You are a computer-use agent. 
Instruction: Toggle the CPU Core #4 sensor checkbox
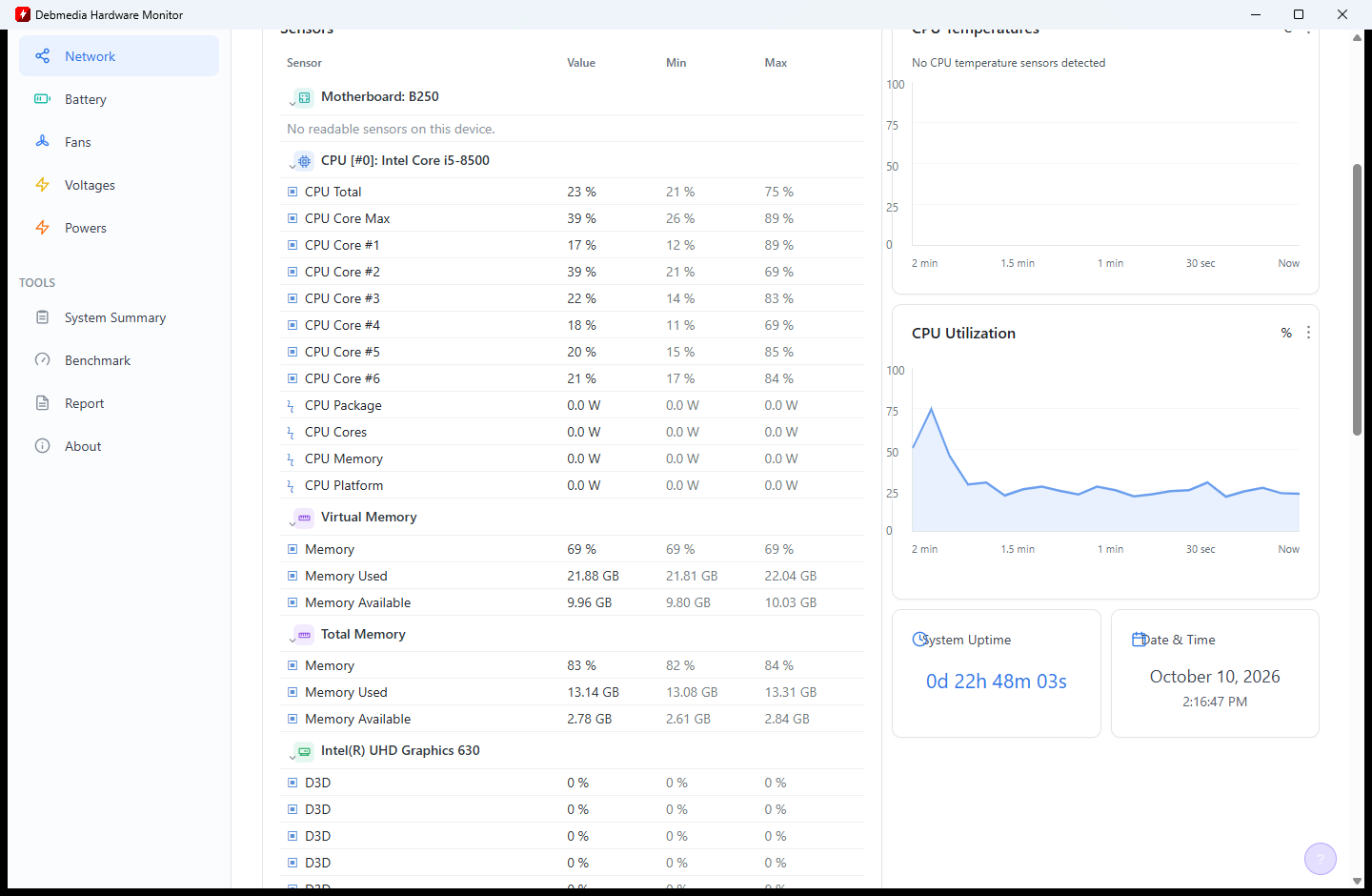pos(293,325)
